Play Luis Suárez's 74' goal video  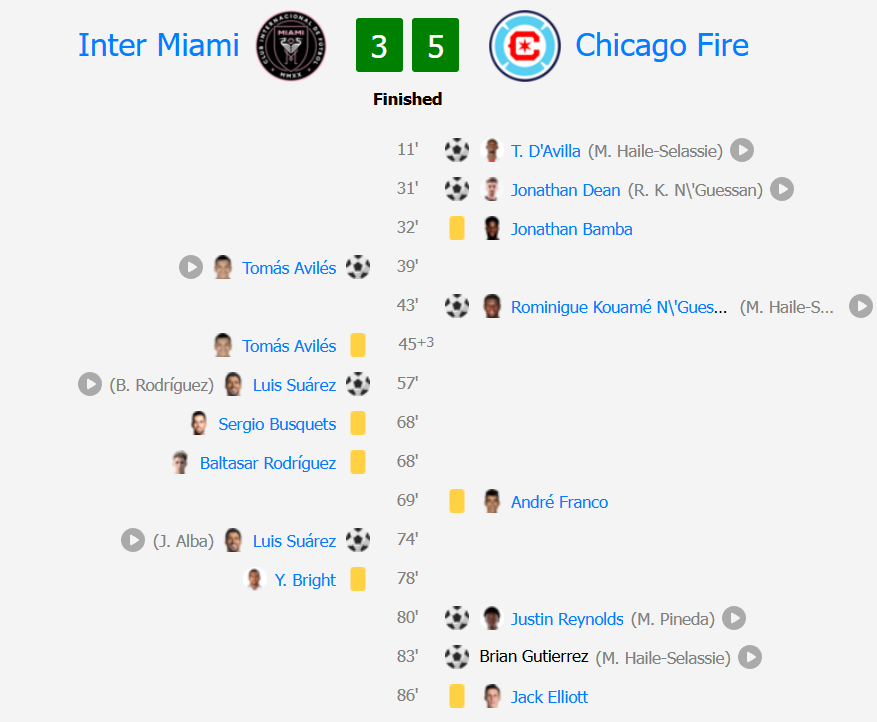(x=133, y=541)
